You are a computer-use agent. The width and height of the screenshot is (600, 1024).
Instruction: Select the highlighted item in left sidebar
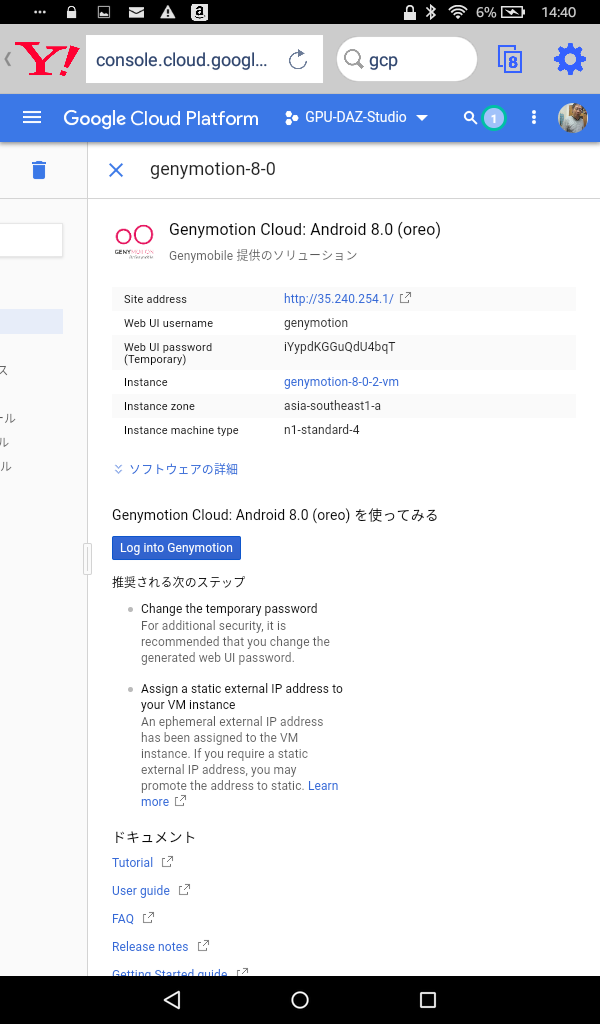(31, 321)
